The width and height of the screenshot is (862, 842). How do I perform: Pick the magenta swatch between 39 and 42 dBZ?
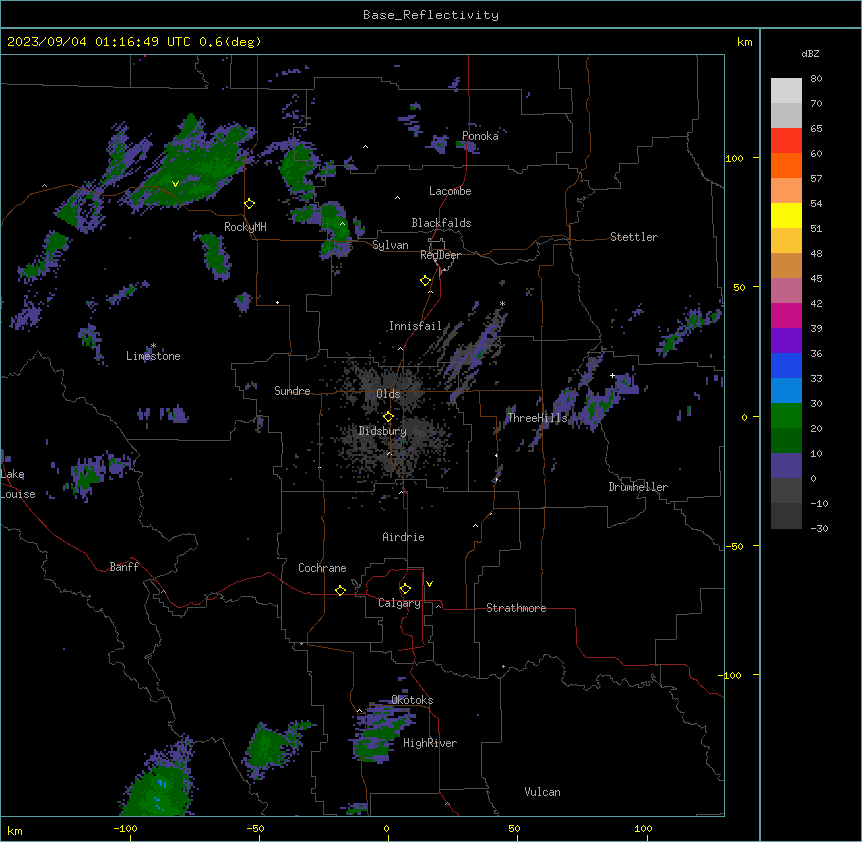coord(786,315)
